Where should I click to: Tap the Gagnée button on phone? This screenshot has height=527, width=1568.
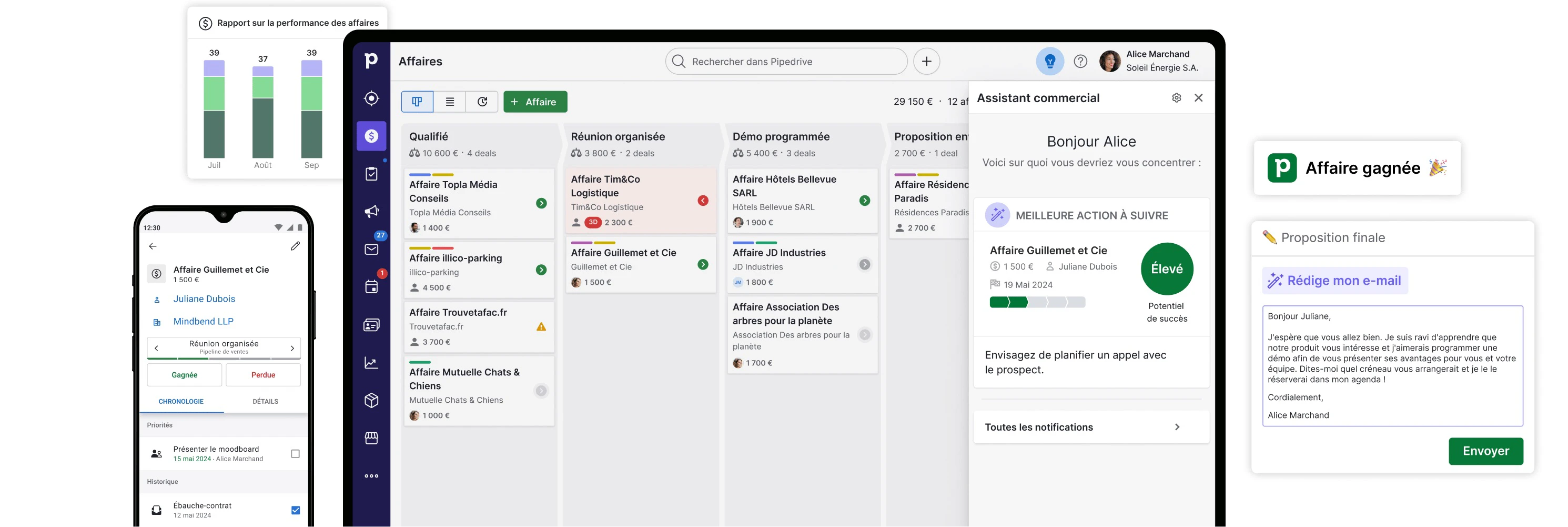point(185,375)
